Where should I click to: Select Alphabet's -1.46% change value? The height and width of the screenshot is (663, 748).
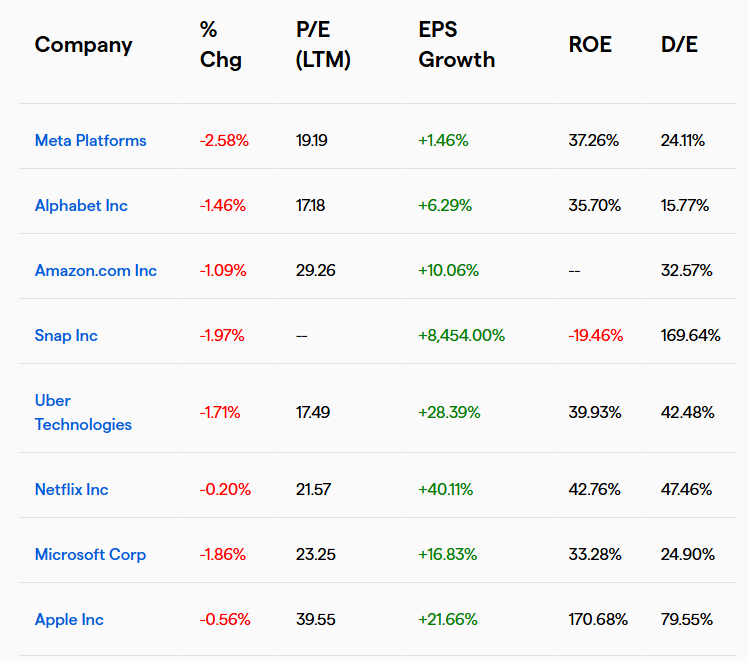coord(223,206)
